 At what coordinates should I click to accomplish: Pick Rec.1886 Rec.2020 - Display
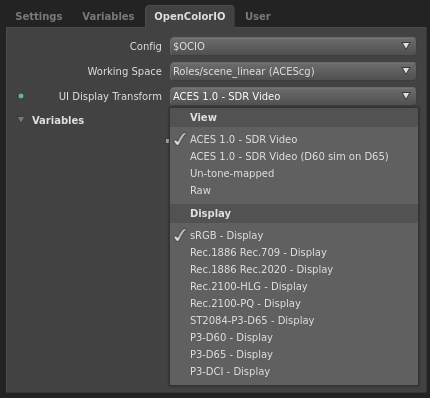click(294, 269)
